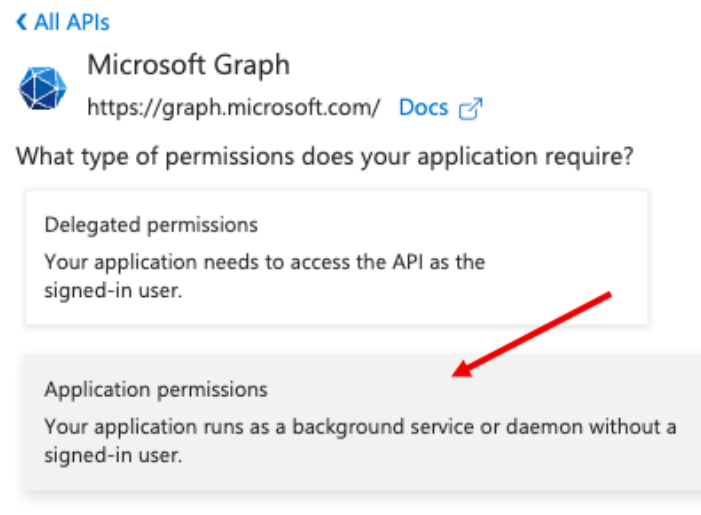701x515 pixels.
Task: Click the https://graph.microsoft.com/ URL text
Action: pos(233,108)
